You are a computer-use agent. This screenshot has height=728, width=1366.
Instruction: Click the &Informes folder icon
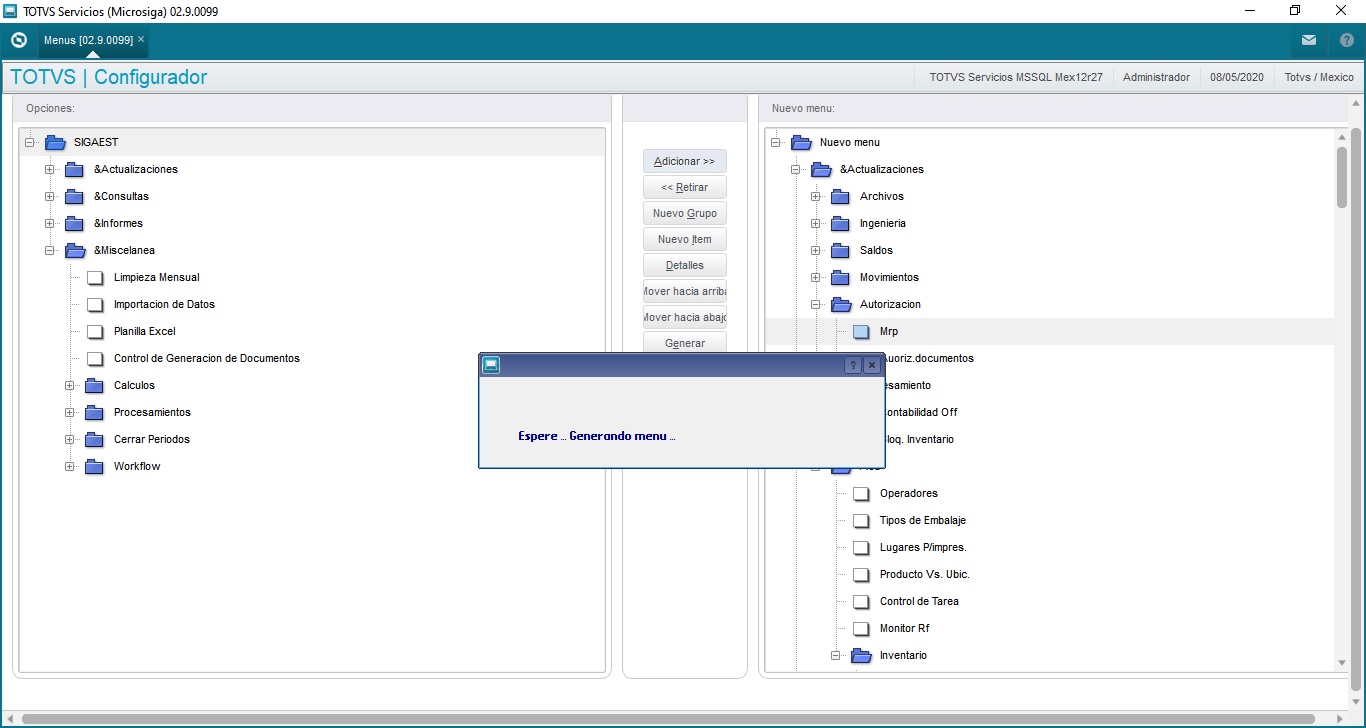coord(75,223)
